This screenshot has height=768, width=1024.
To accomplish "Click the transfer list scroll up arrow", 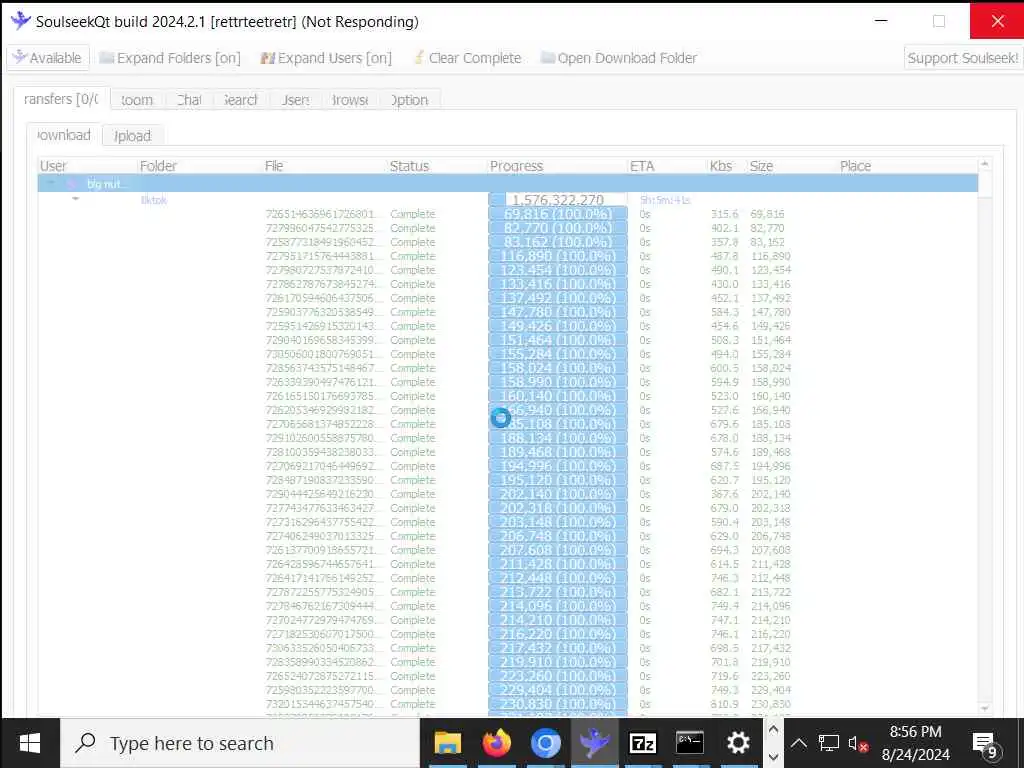I will 985,163.
